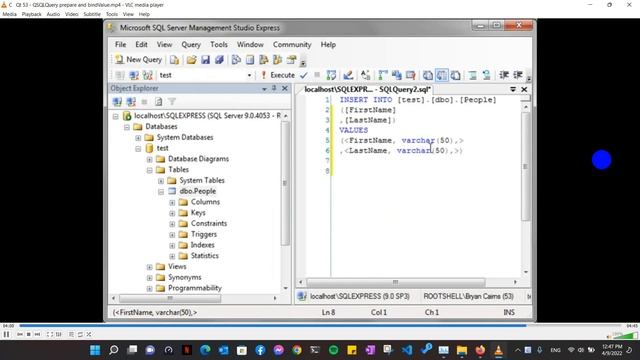Expand the Database Diagrams folder

tap(149, 159)
